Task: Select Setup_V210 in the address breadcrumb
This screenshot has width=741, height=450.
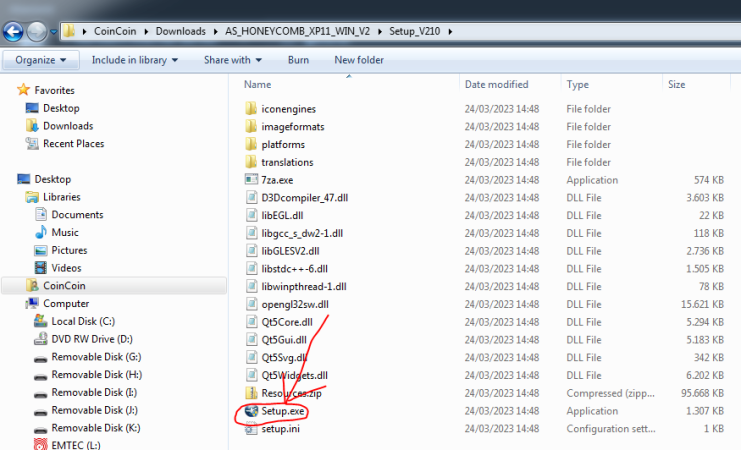Action: click(x=414, y=31)
